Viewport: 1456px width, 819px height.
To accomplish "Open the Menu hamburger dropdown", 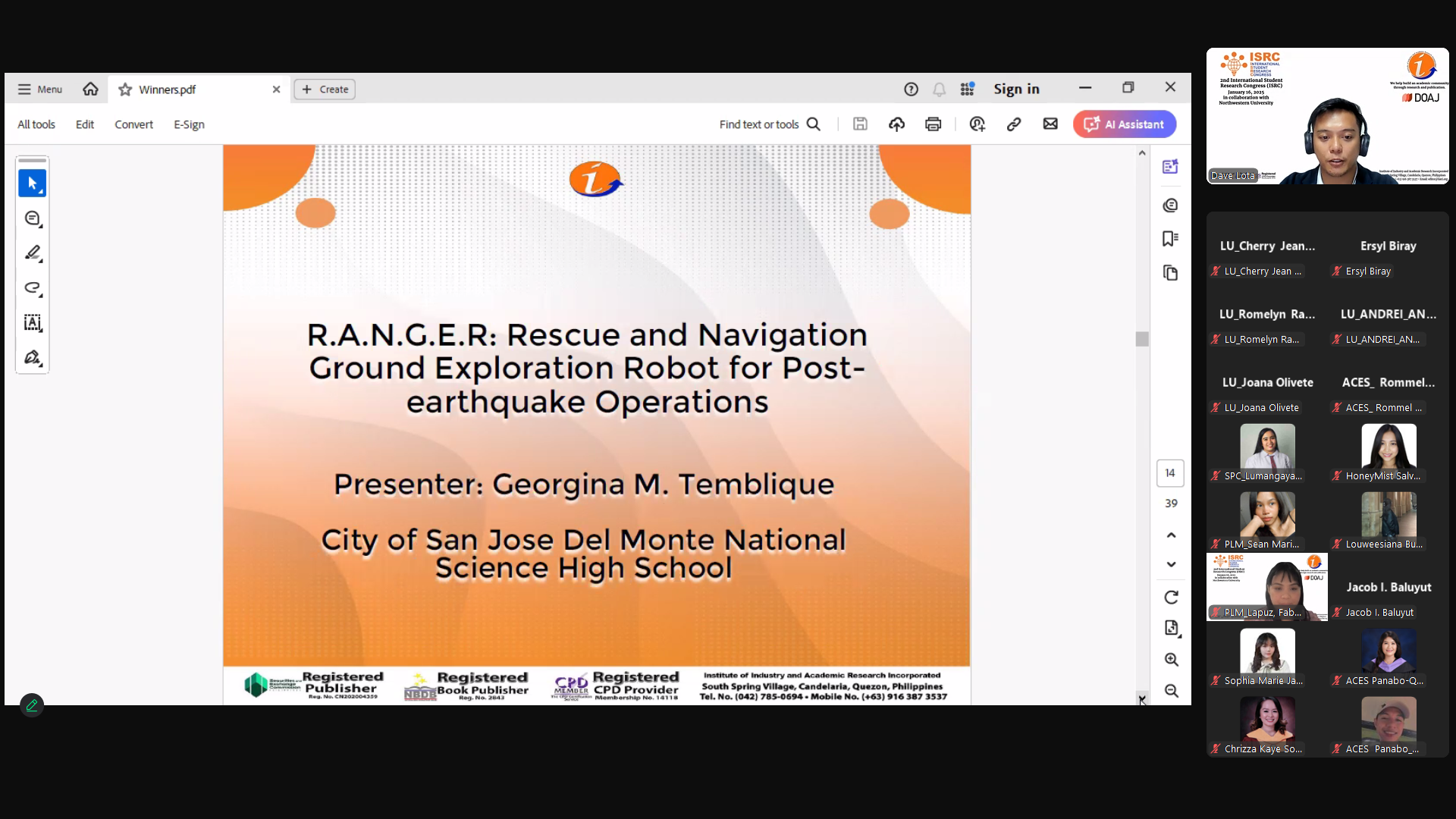I will pos(40,89).
